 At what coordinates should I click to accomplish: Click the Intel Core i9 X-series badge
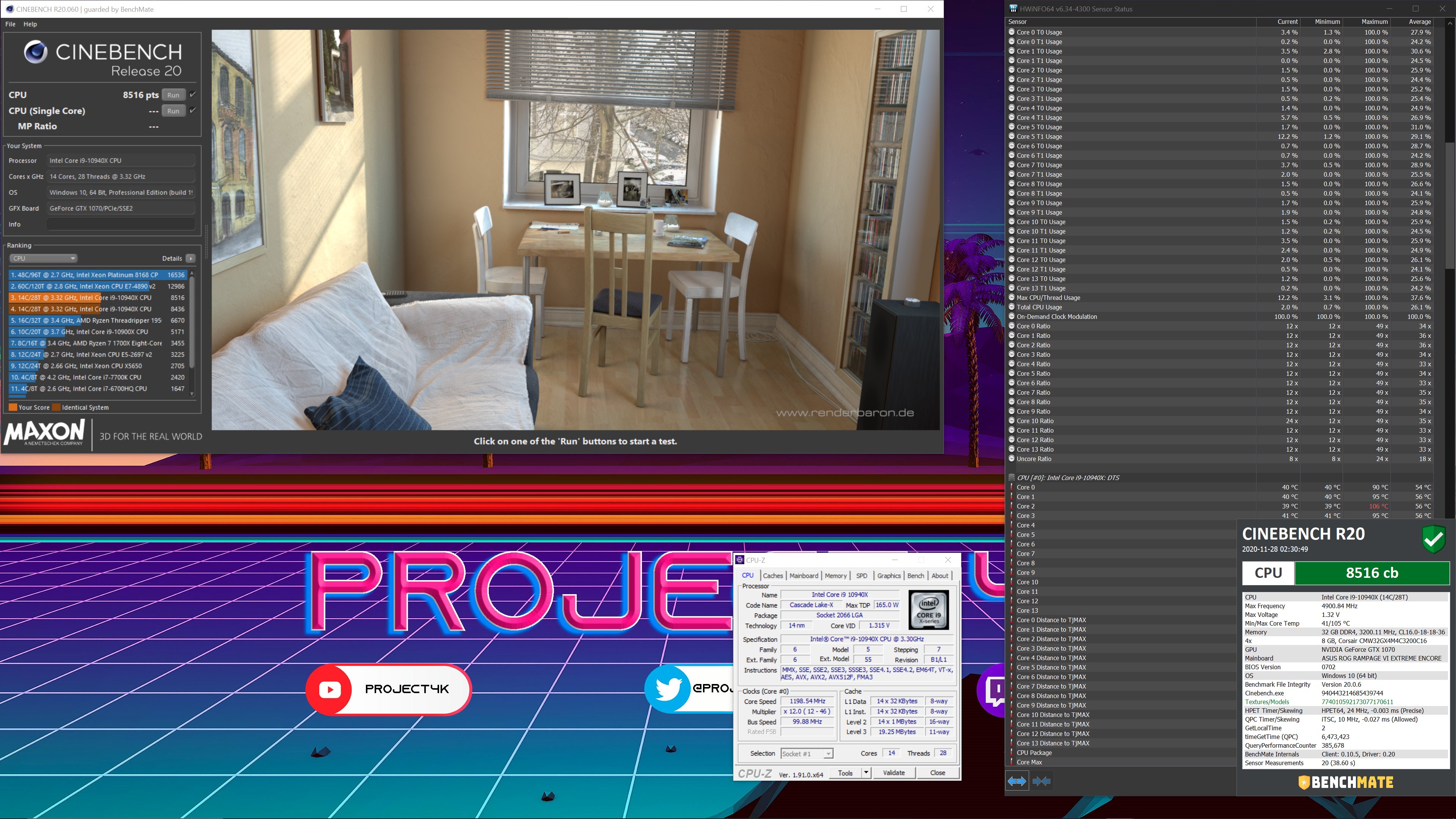pos(929,610)
